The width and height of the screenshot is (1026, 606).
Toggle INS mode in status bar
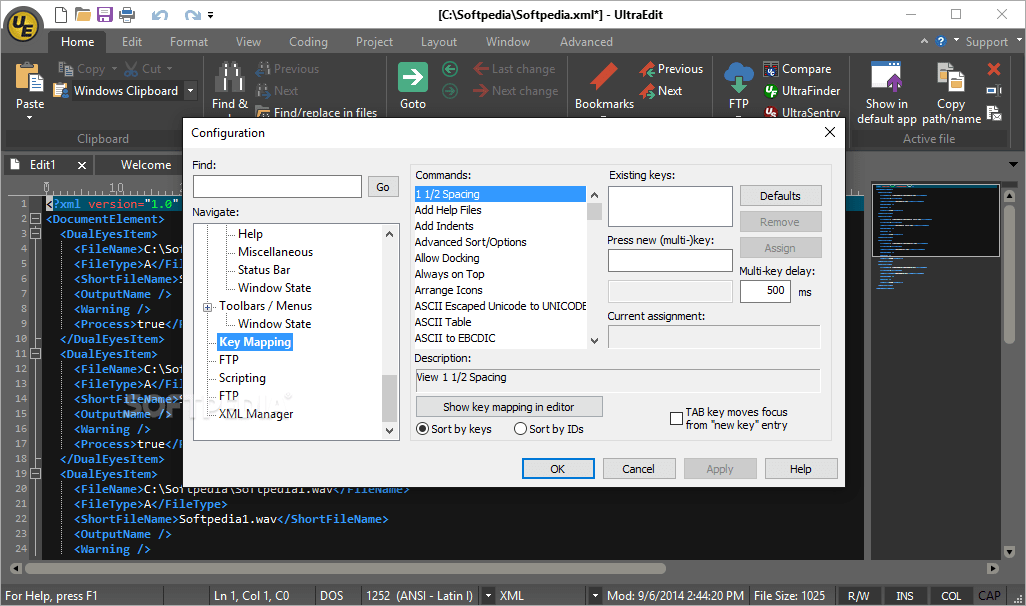(x=904, y=596)
